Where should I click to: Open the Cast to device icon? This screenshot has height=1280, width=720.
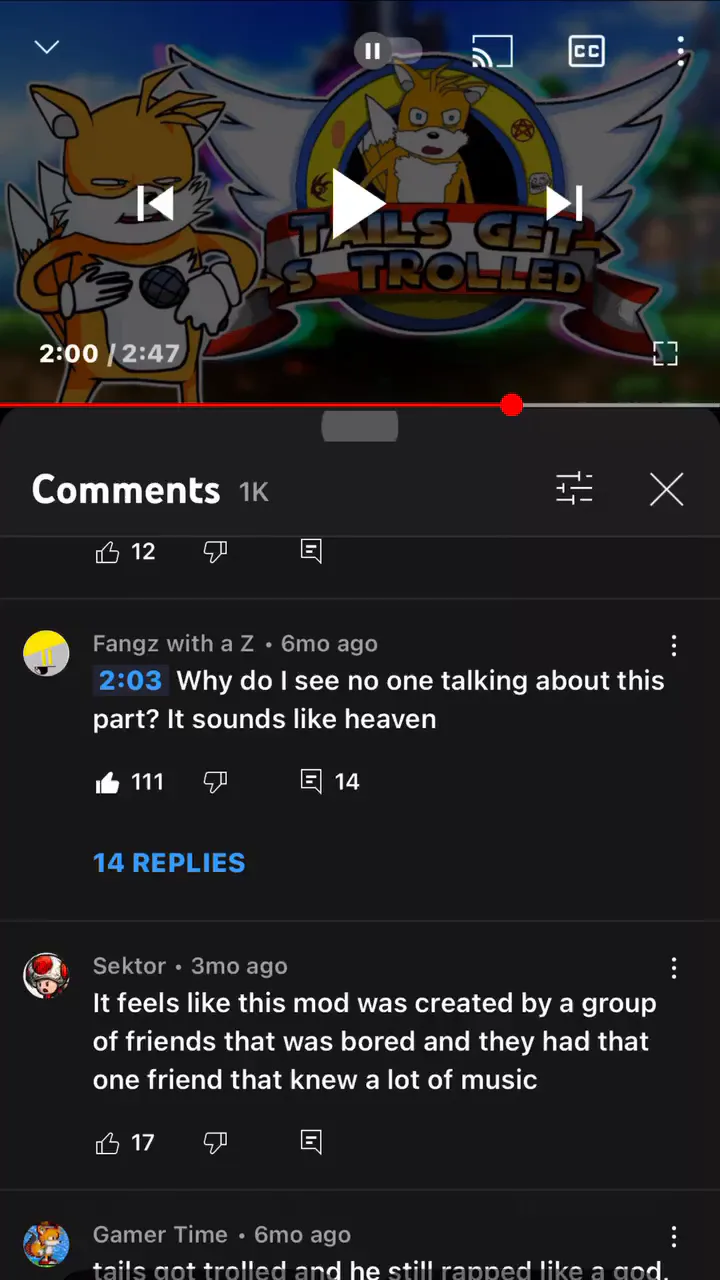492,50
